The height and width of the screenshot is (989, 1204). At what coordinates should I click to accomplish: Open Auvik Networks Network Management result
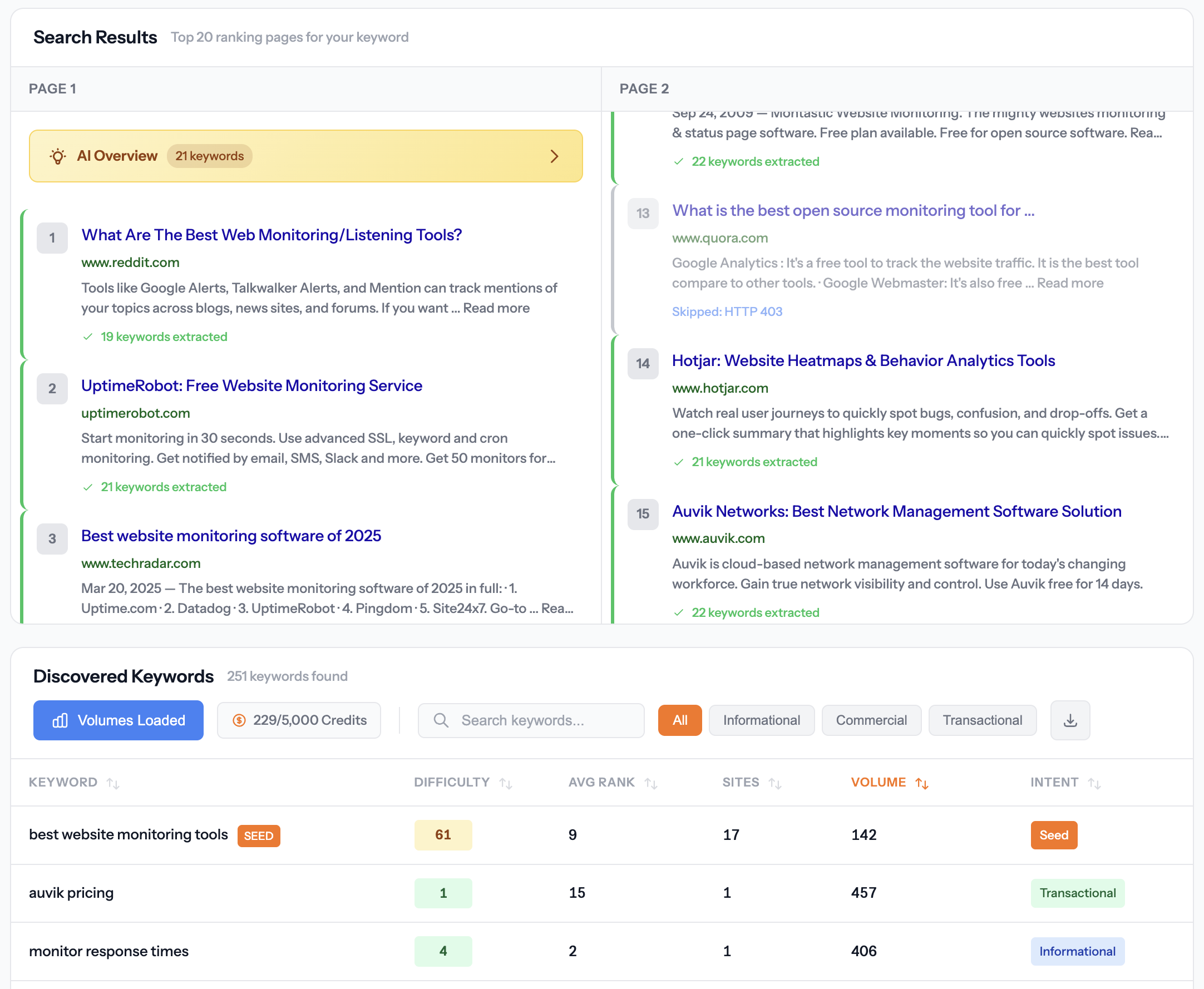[897, 511]
